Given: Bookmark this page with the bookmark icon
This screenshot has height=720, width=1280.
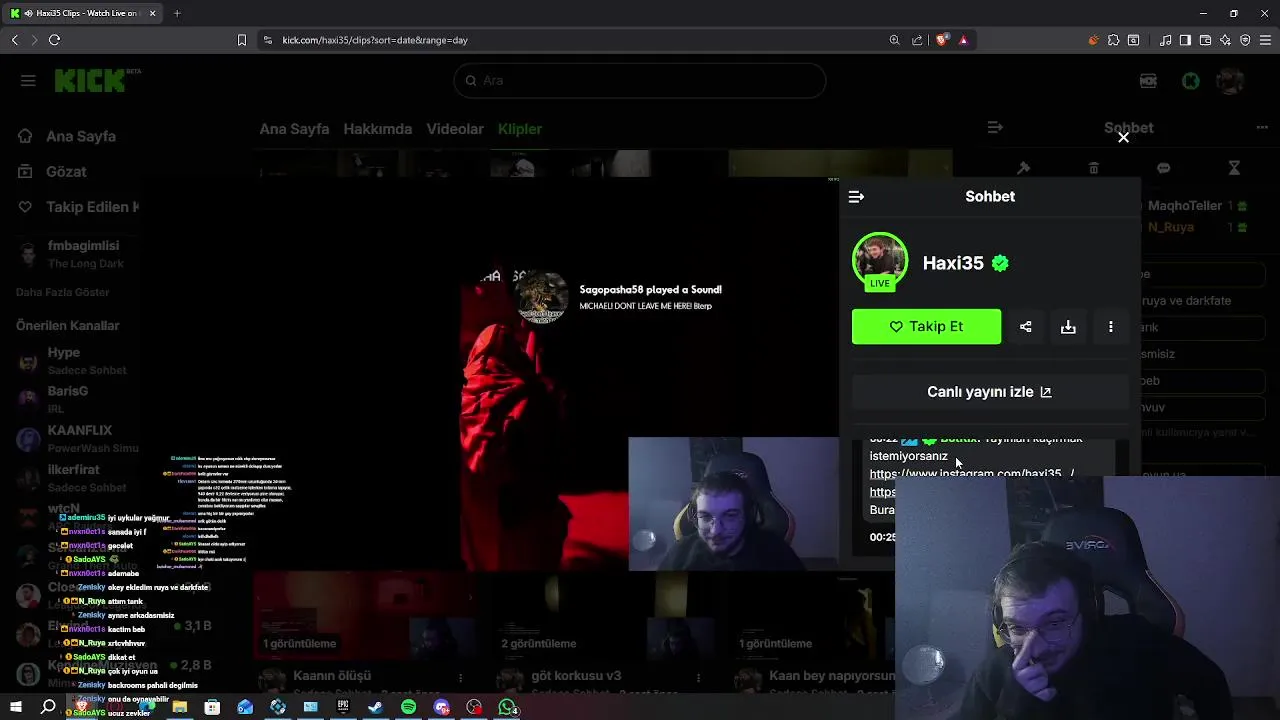Looking at the screenshot, I should pyautogui.click(x=241, y=40).
